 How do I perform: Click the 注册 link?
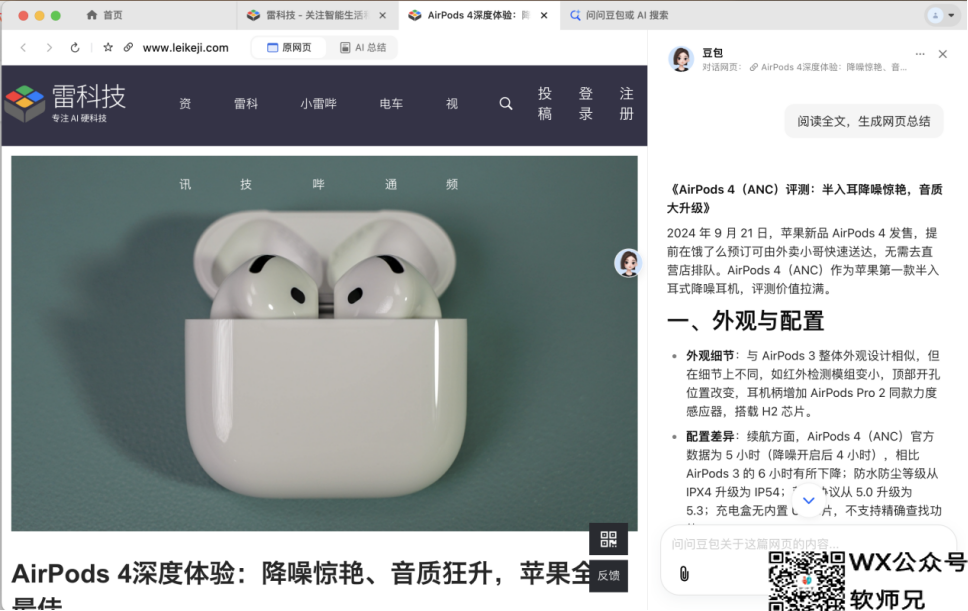coord(627,104)
